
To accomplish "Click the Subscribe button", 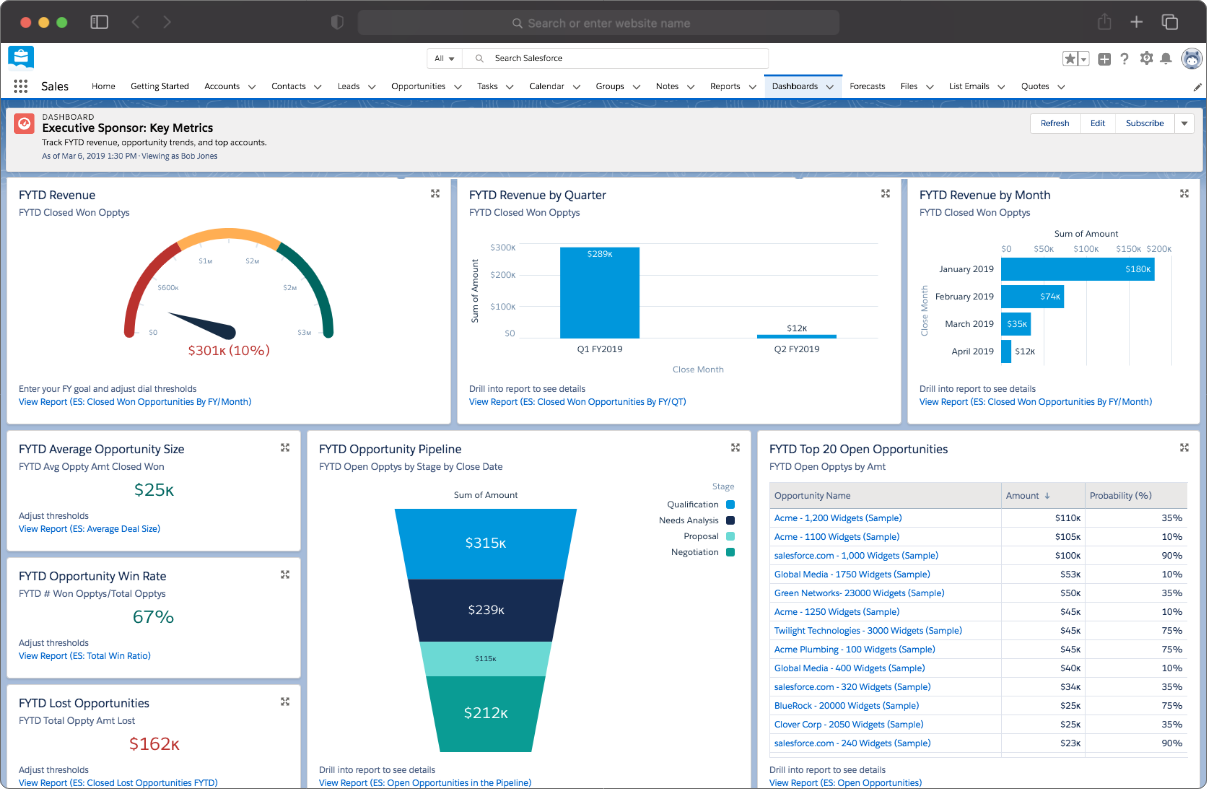I will [x=1145, y=124].
